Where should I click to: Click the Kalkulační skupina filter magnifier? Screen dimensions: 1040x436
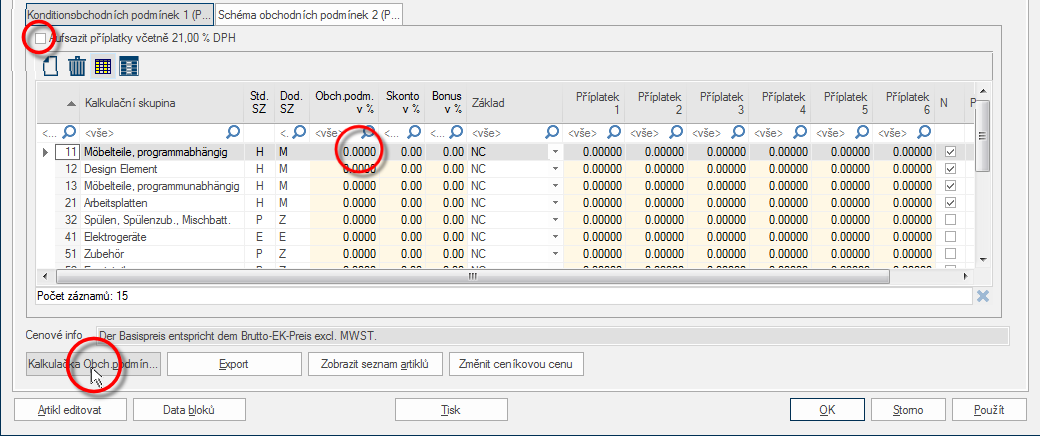click(x=233, y=132)
